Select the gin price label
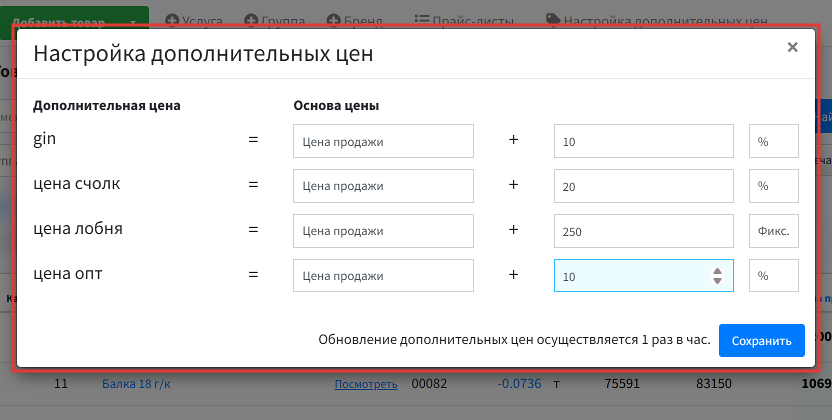Screen dimensions: 832x420 (x=45, y=139)
